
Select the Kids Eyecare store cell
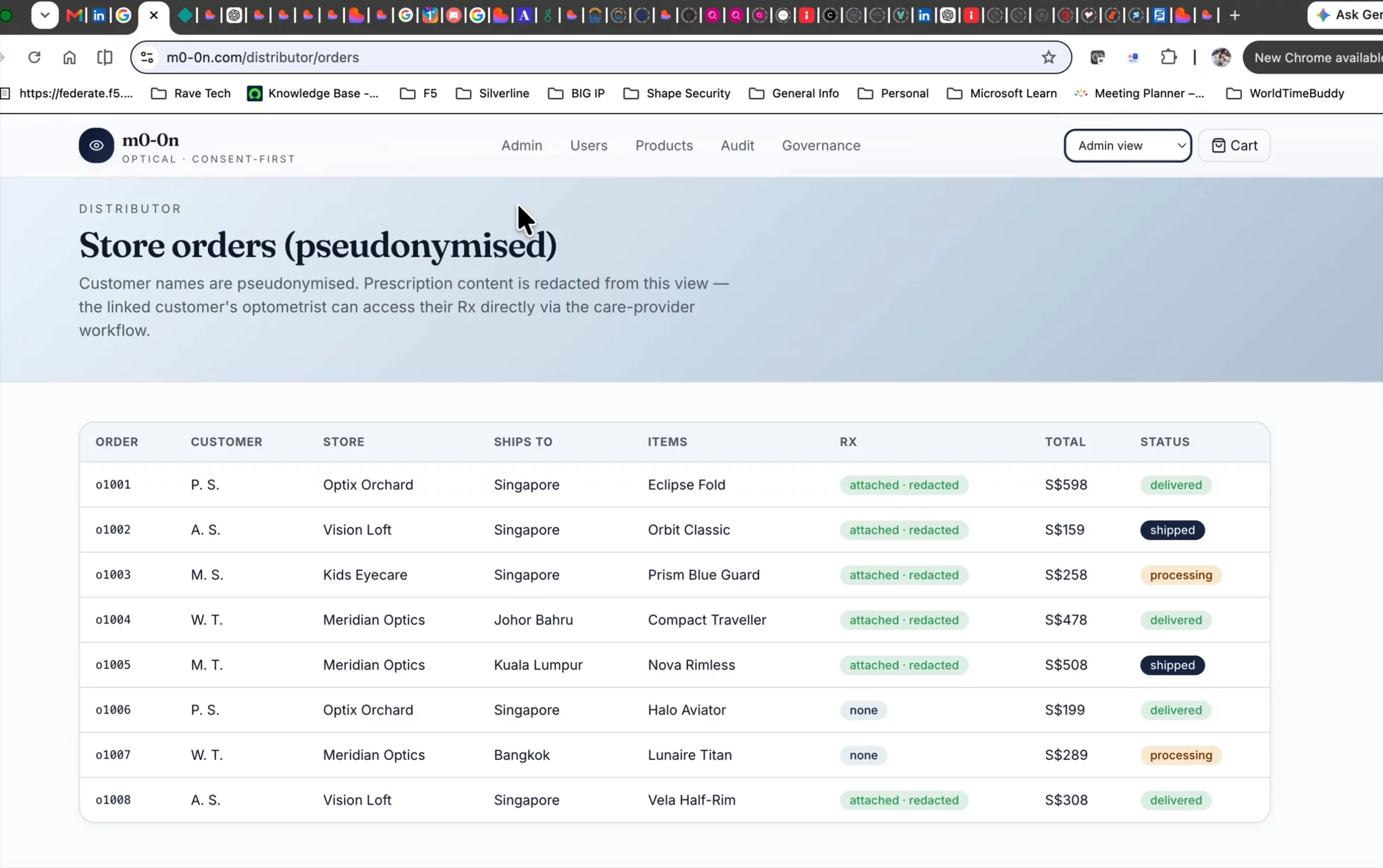pos(365,575)
